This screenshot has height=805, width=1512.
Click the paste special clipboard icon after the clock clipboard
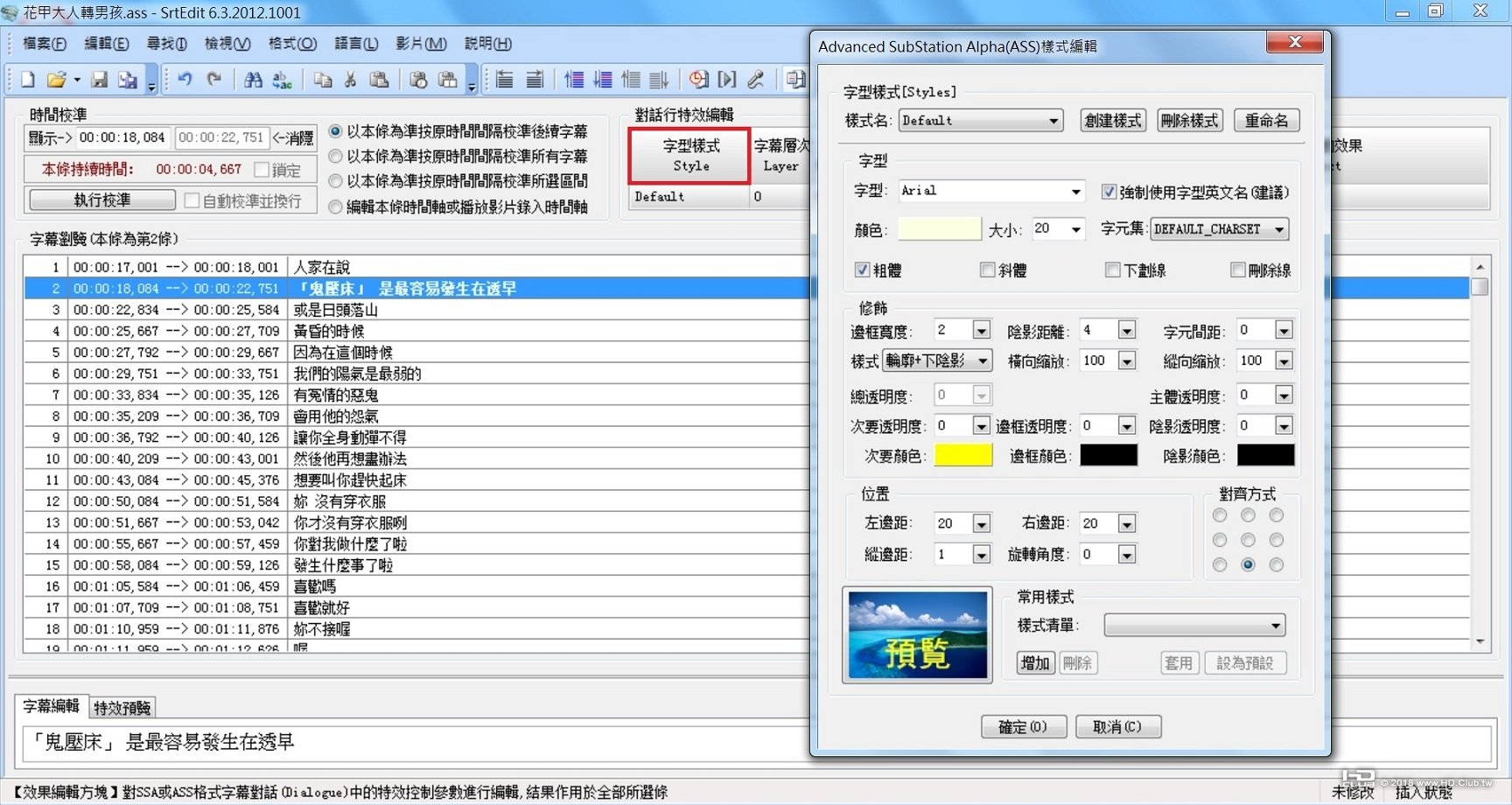click(447, 80)
